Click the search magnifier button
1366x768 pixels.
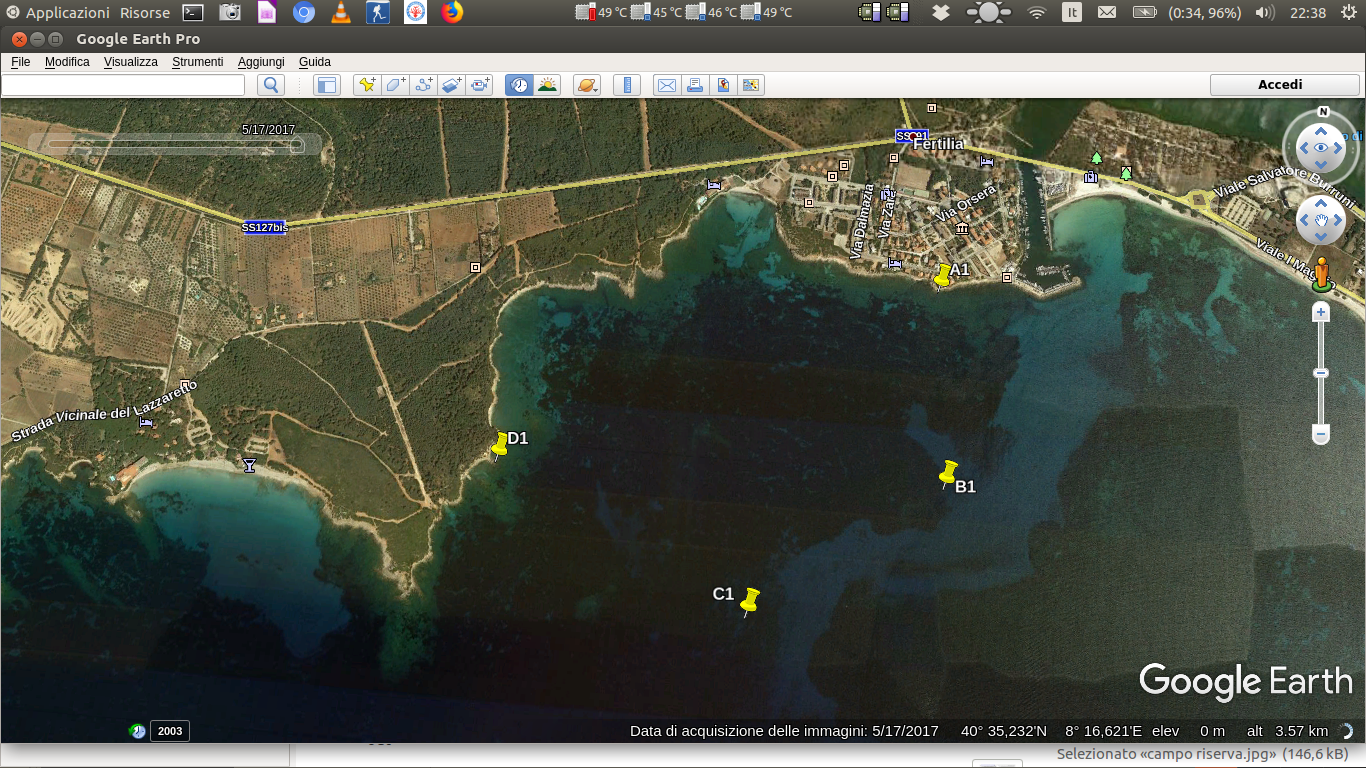(271, 85)
